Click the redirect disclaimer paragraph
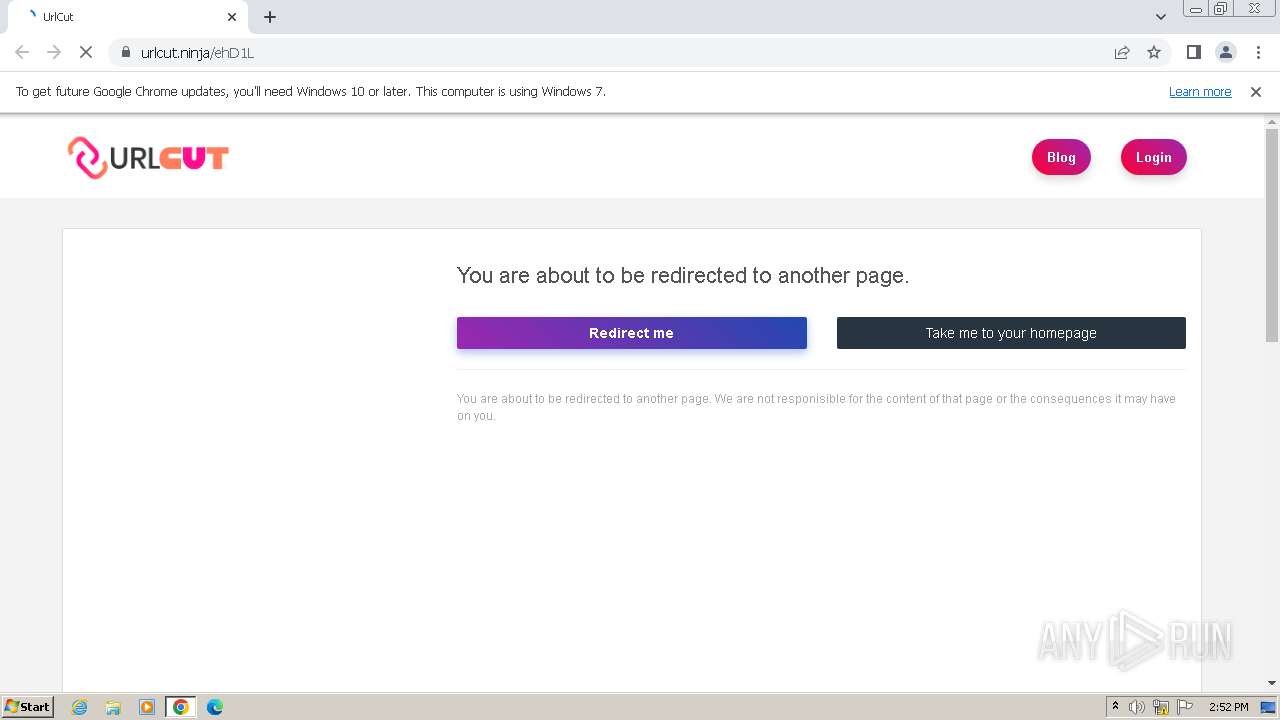 816,407
